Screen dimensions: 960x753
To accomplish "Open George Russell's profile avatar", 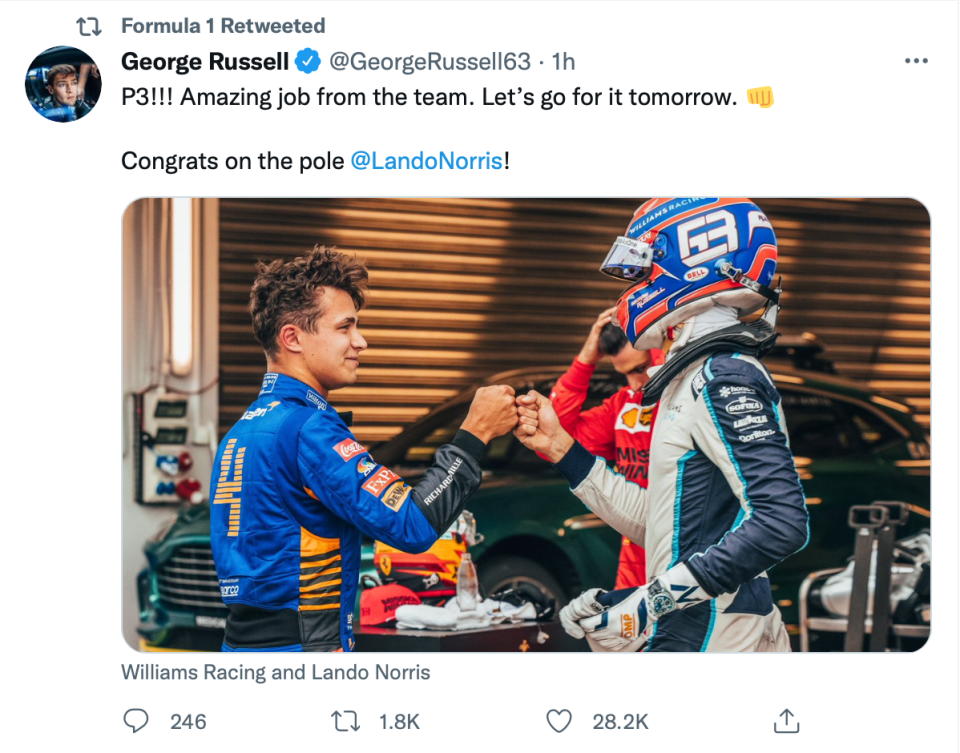I will click(x=63, y=84).
